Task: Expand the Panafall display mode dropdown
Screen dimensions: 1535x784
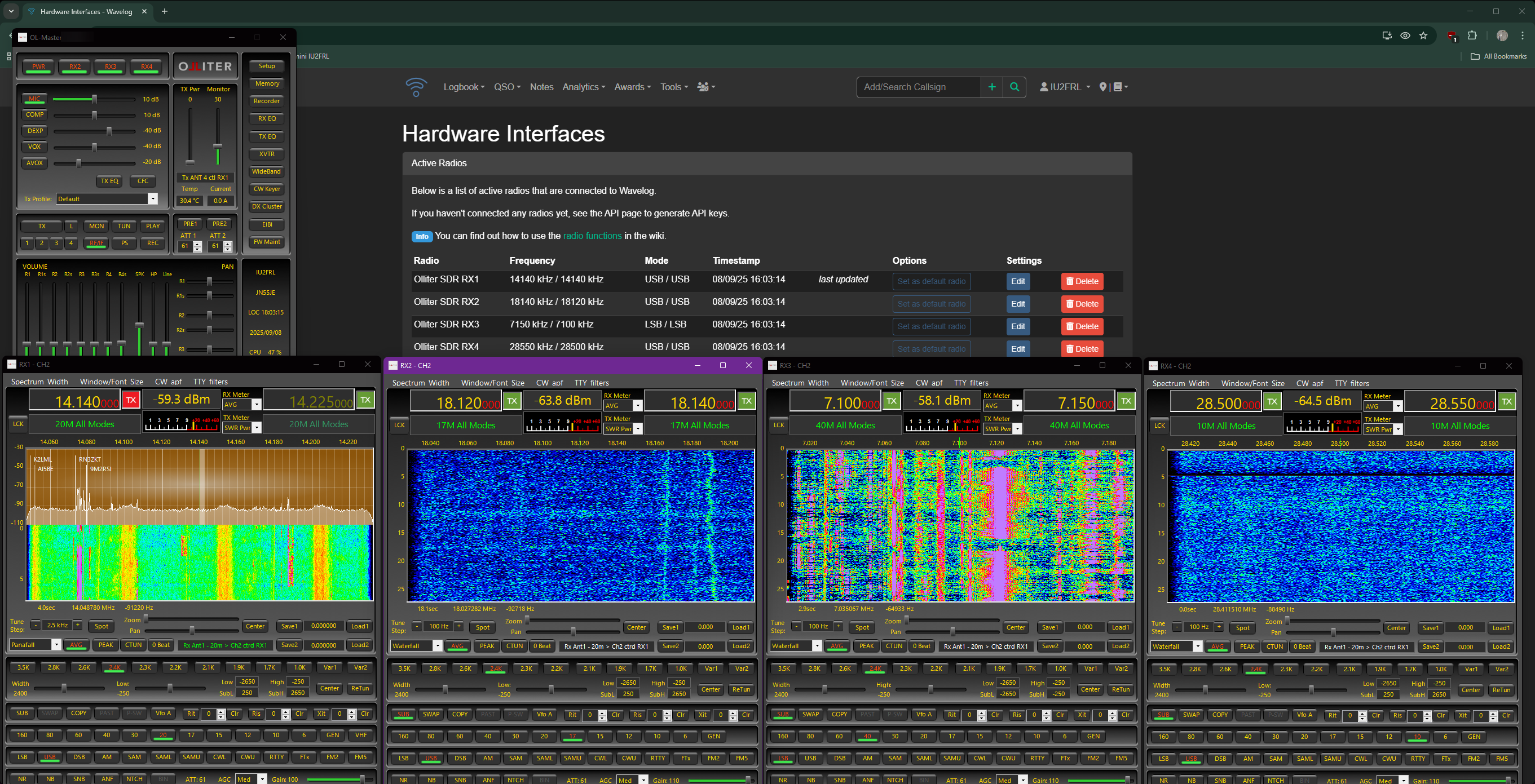Action: point(56,645)
